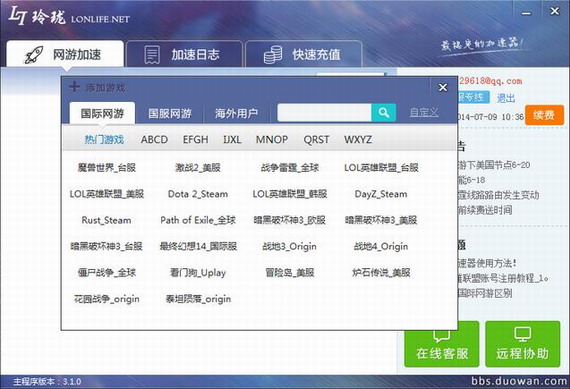Select game 暗黑破坏神3_欧服
The height and width of the screenshot is (389, 570).
click(290, 220)
